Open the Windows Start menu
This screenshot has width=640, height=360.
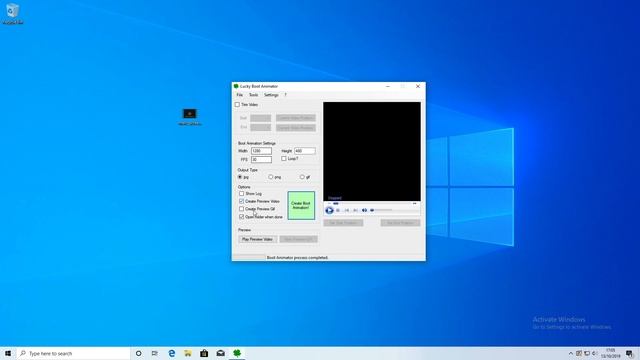(8, 353)
